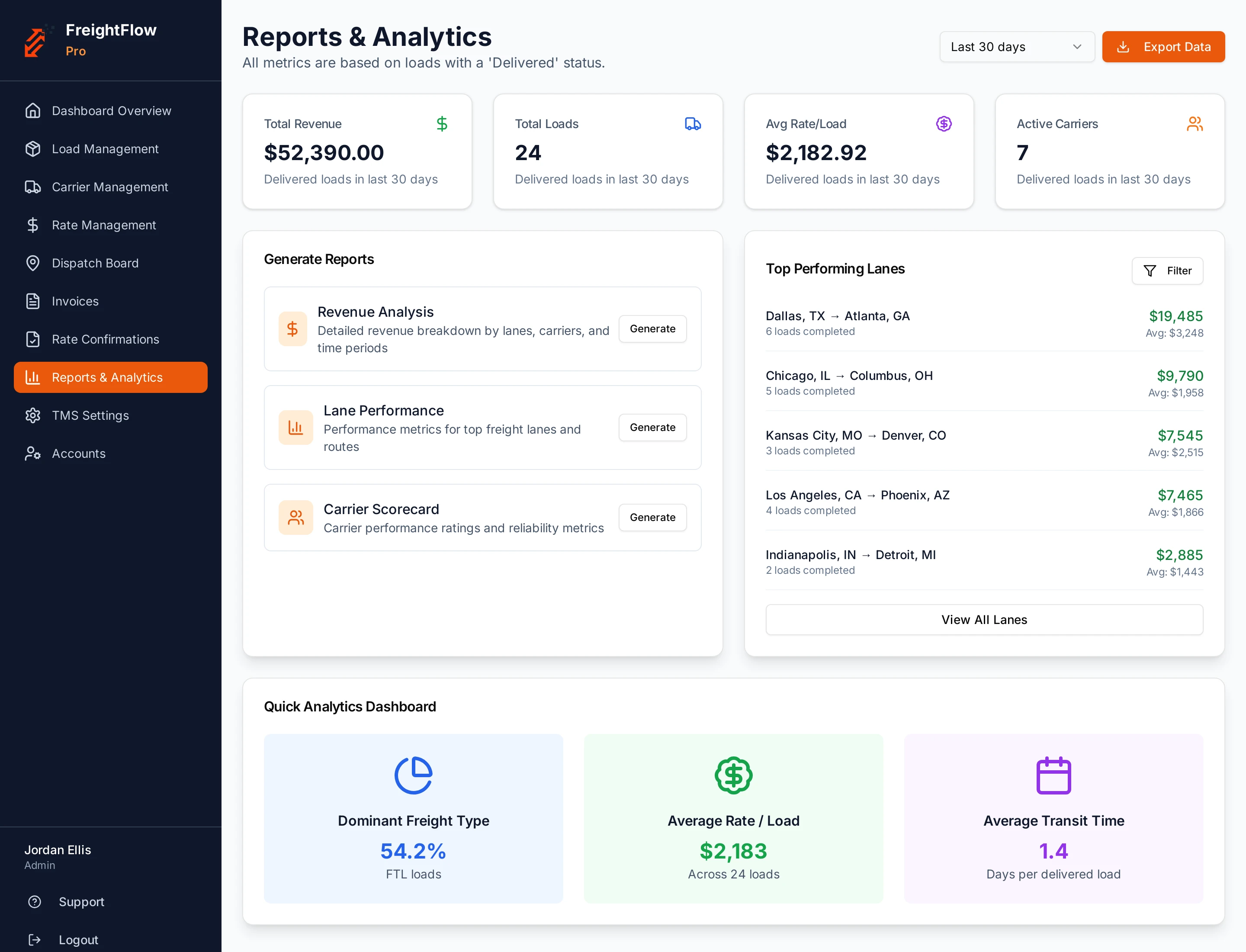Screen dimensions: 1246x952
Task: Generate the Carrier Scorecard report
Action: tap(652, 518)
